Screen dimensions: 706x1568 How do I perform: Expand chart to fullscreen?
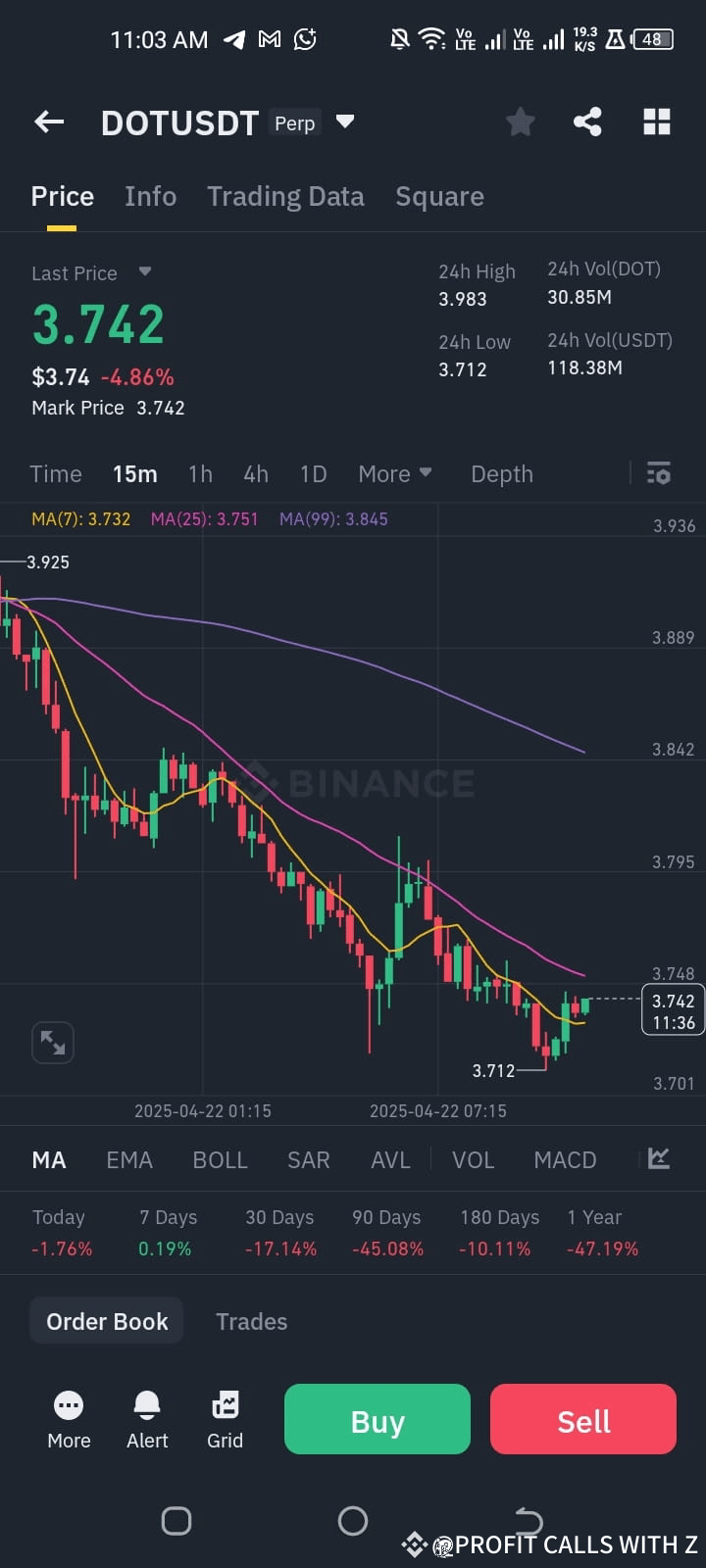(53, 1043)
